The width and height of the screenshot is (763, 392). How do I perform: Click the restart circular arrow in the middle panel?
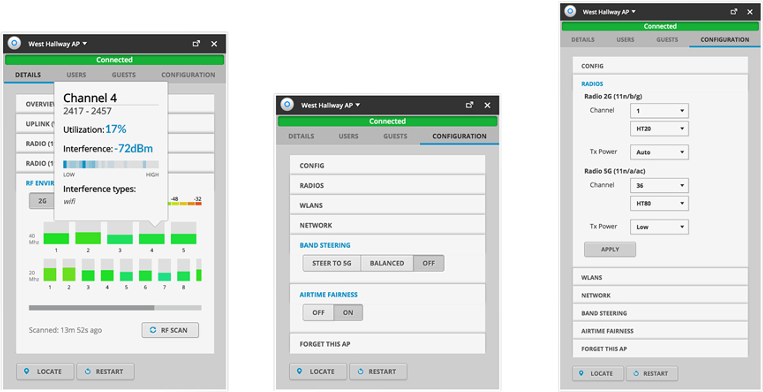click(360, 372)
